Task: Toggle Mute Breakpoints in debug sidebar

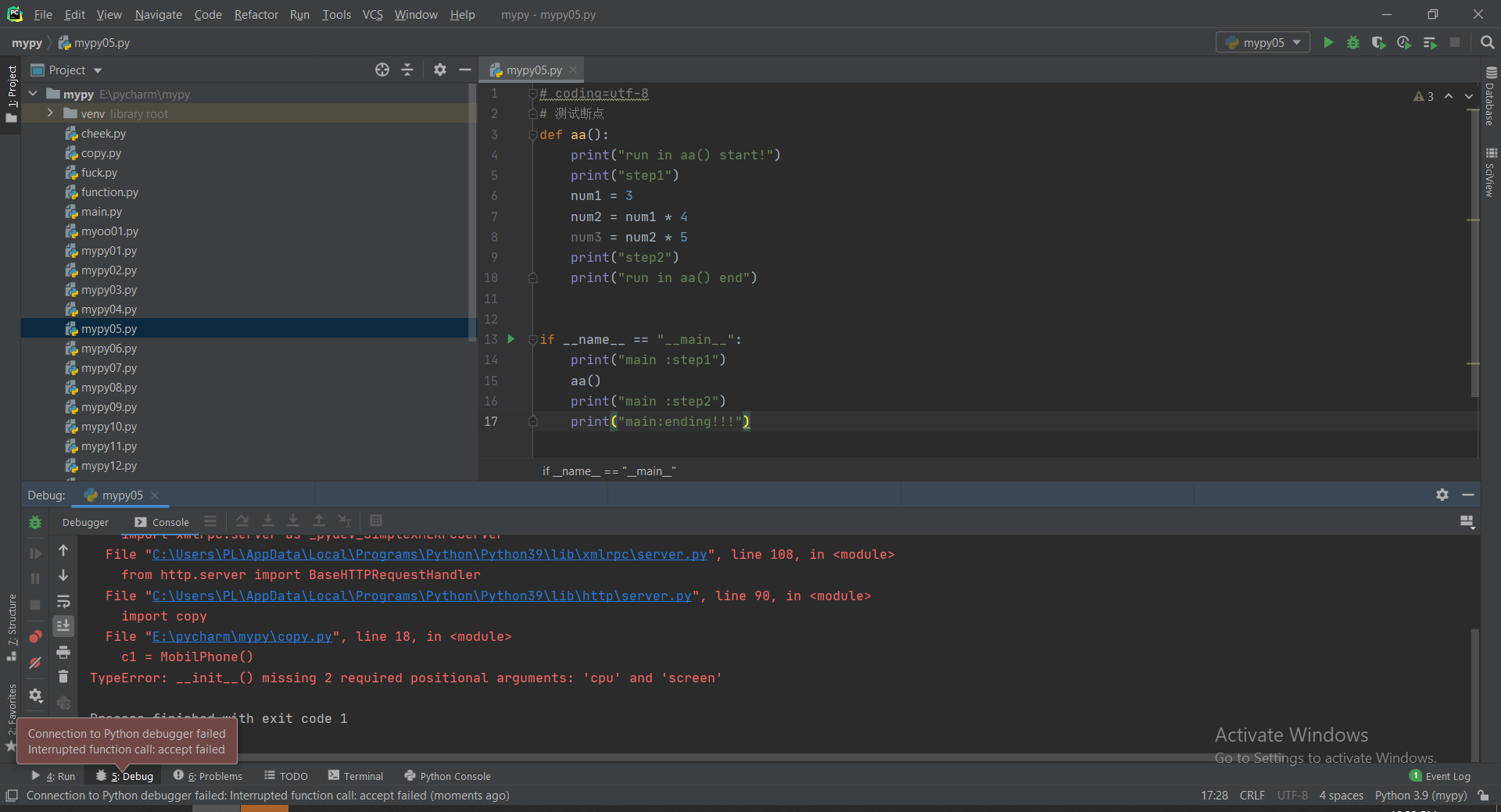Action: 35,663
